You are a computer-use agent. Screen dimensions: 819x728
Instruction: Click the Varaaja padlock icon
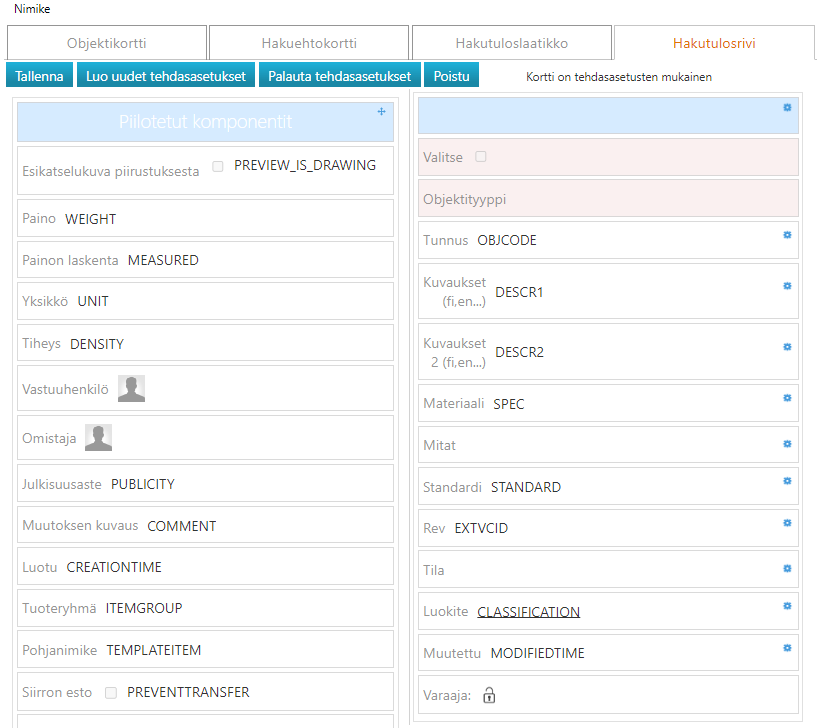click(490, 695)
